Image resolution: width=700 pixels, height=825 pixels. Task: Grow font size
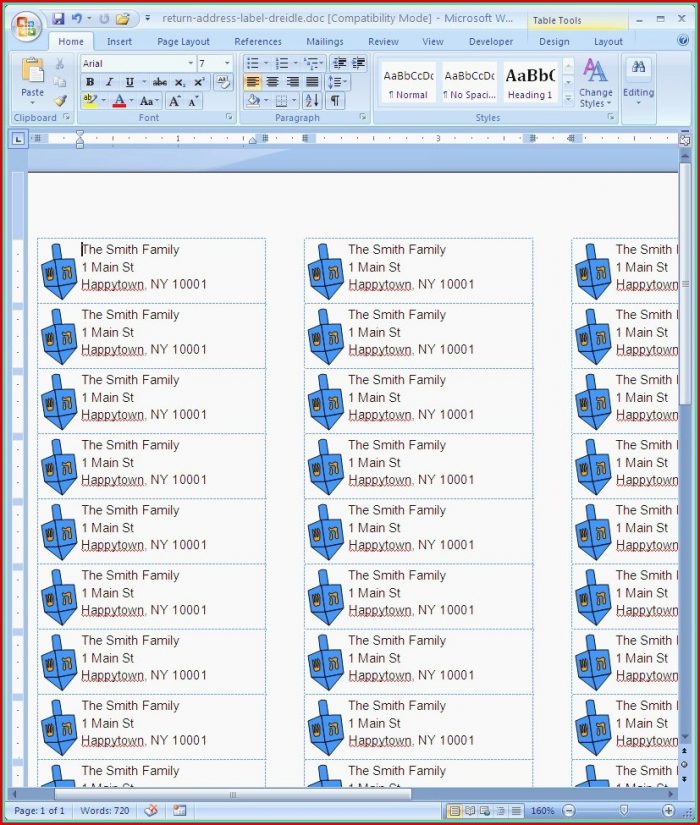click(x=174, y=101)
